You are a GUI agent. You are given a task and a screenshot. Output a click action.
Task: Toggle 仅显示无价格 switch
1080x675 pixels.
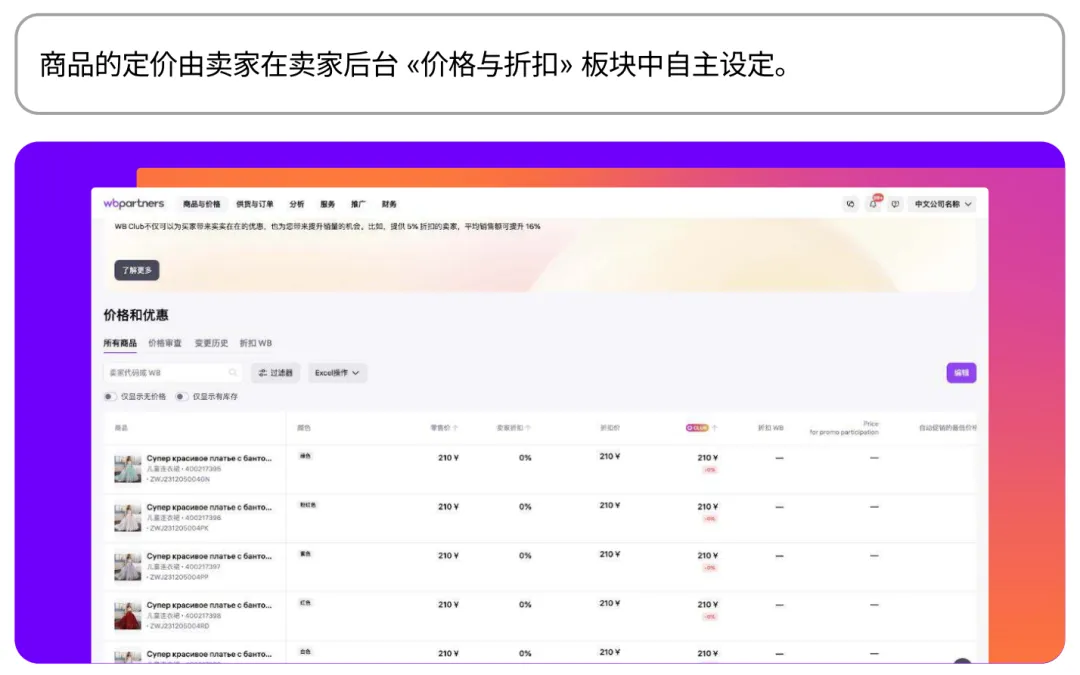click(110, 397)
